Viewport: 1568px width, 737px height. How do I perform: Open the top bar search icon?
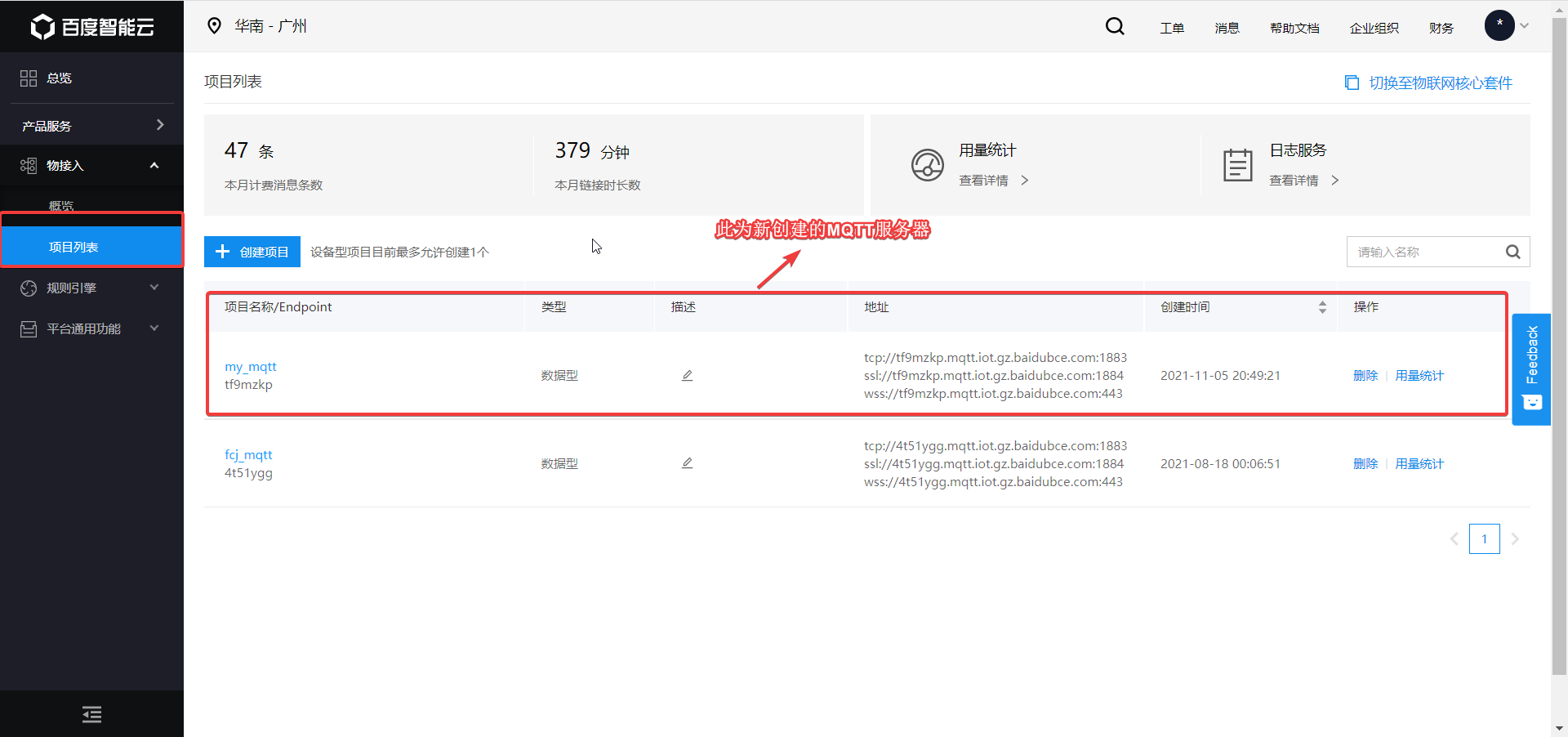click(x=1115, y=26)
